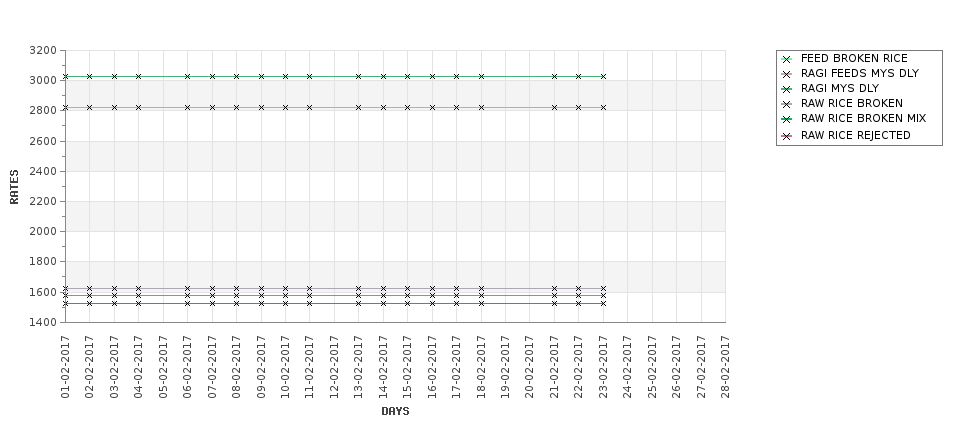
Task: Click the 2800-level line marker at 06-02-2017
Action: point(187,107)
